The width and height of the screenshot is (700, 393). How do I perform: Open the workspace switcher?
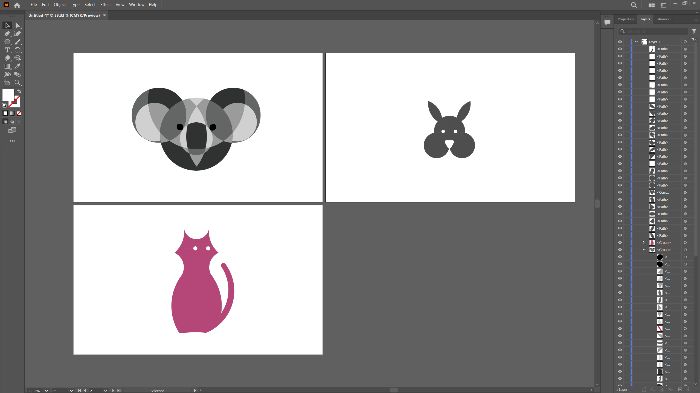(x=663, y=5)
